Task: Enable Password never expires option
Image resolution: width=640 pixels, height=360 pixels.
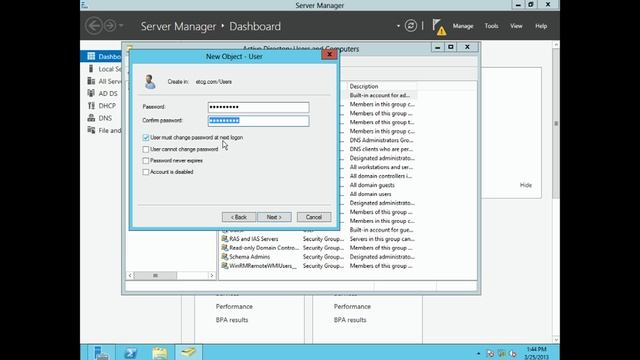Action: point(146,160)
